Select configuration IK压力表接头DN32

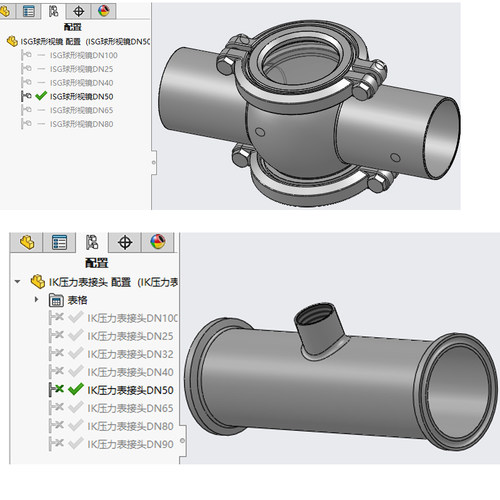(130, 354)
